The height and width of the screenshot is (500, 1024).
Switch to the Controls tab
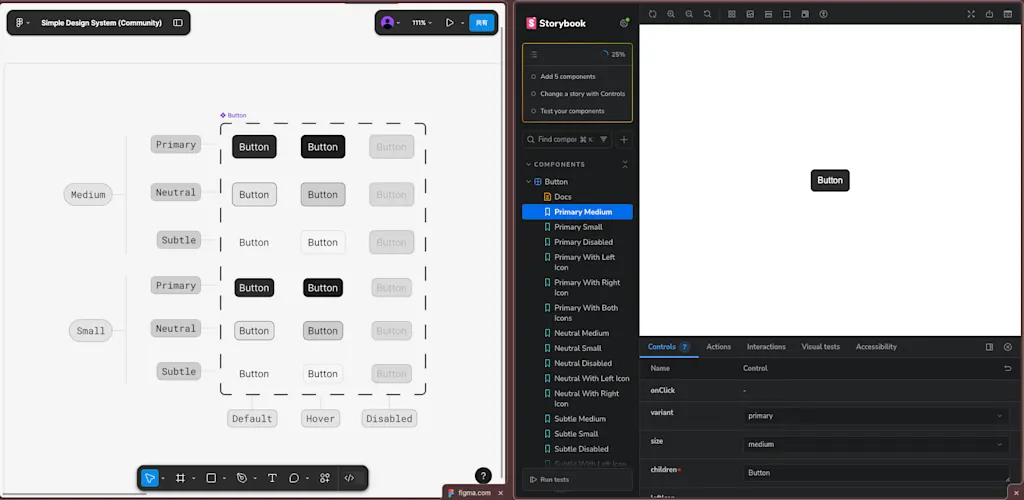pos(668,347)
